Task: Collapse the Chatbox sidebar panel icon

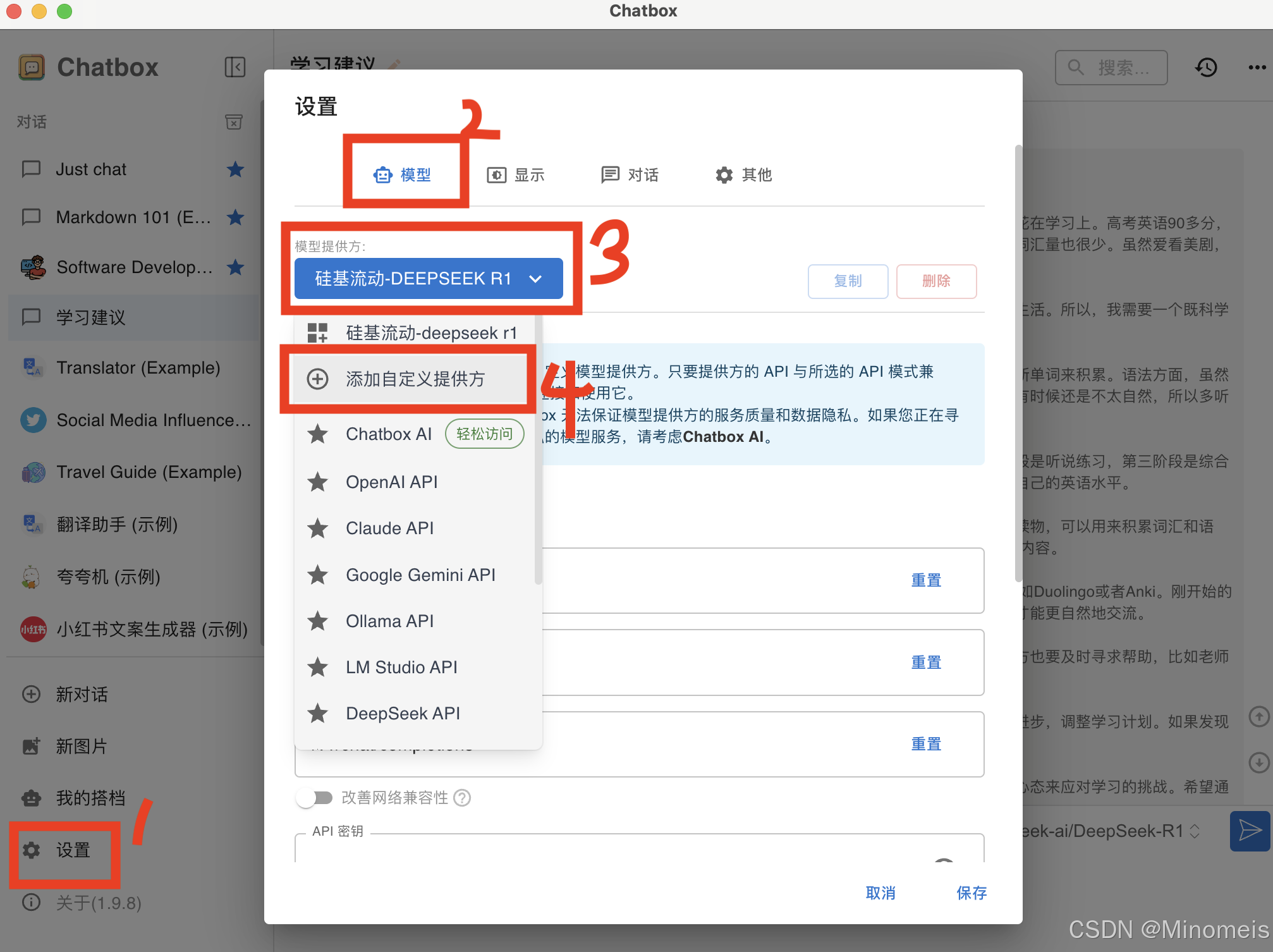Action: (234, 67)
